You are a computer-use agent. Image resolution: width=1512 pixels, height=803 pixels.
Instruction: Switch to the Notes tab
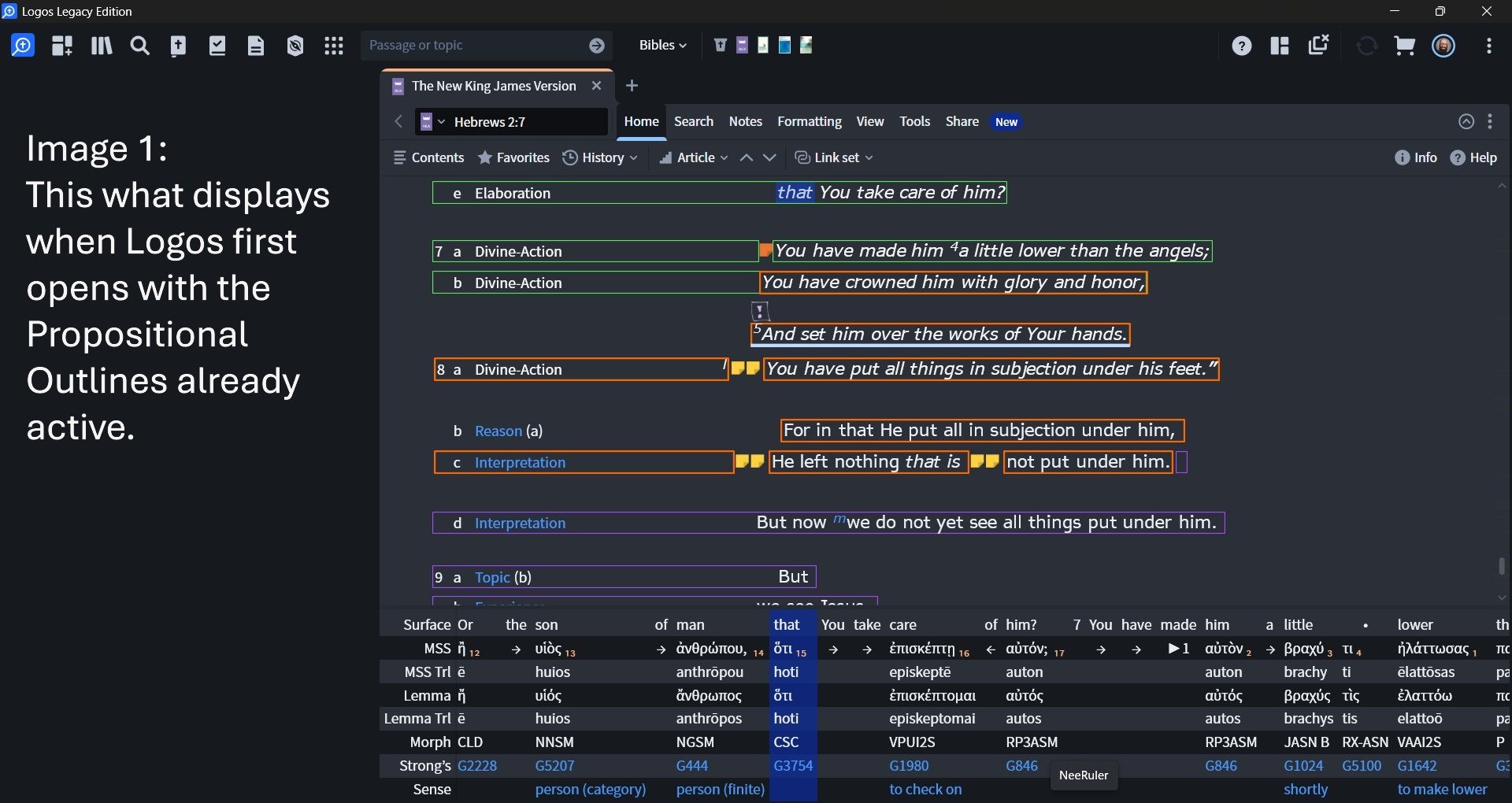pos(746,121)
